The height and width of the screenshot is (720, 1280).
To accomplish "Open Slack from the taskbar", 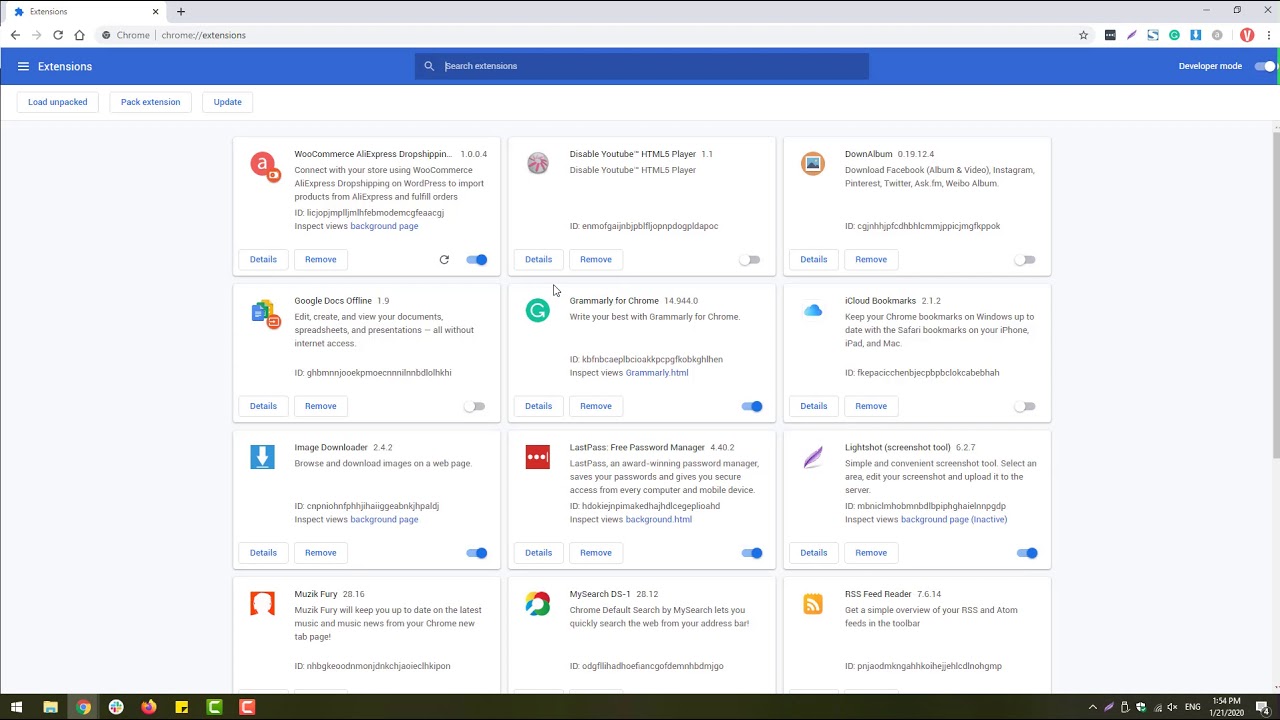I will pyautogui.click(x=116, y=707).
